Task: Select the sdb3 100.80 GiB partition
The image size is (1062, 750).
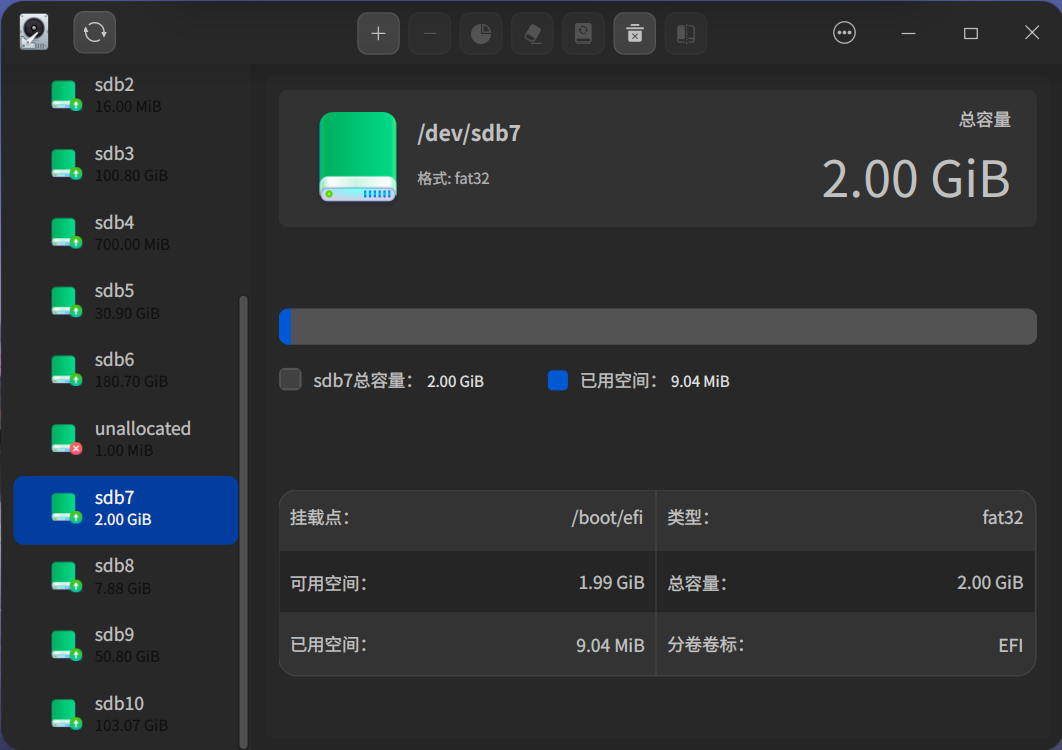Action: [126, 164]
